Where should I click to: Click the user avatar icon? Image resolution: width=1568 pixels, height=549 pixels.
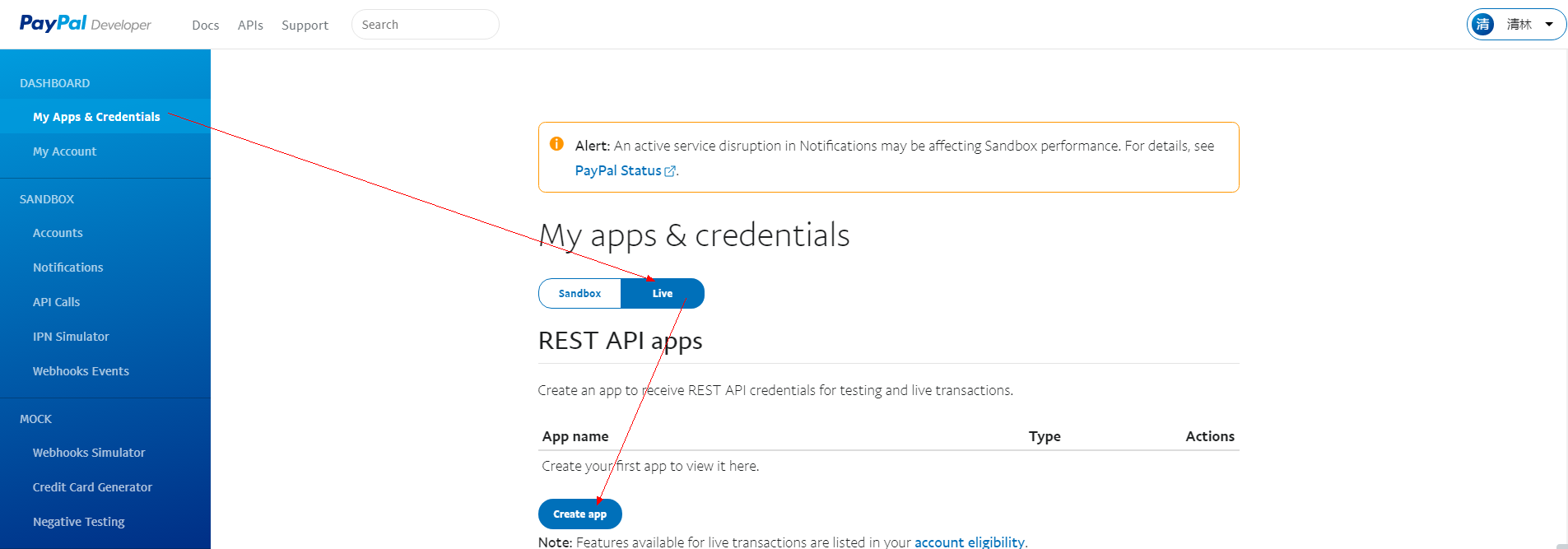[x=1482, y=25]
